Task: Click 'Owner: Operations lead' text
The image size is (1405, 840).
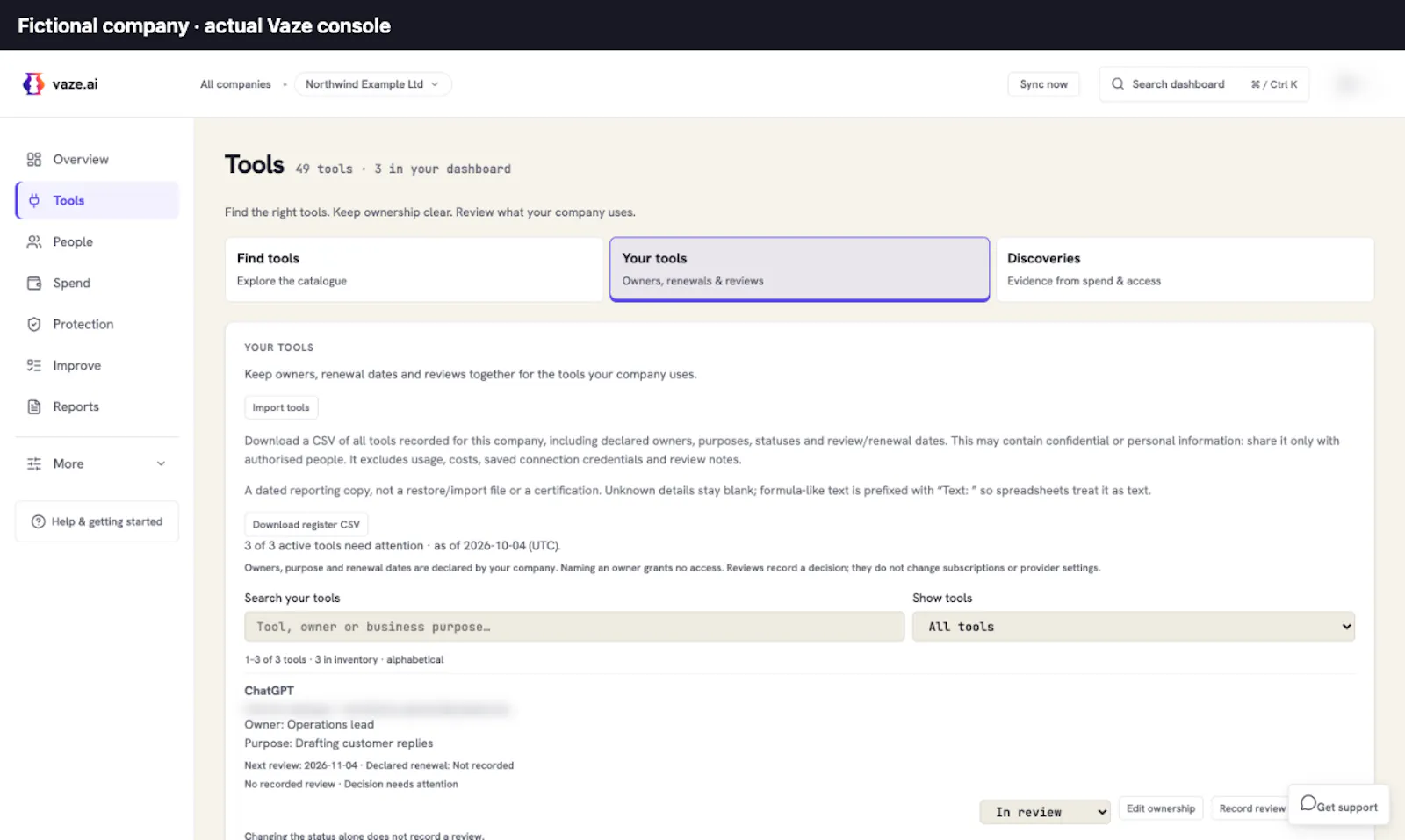Action: coord(309,724)
